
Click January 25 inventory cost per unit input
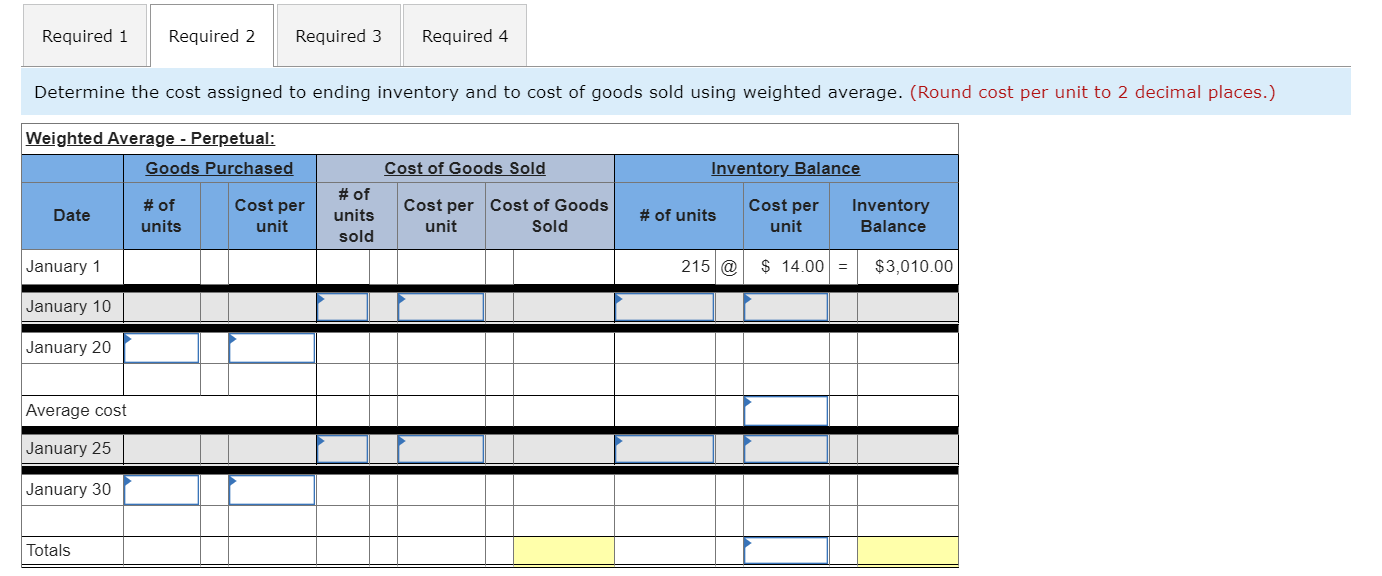[785, 448]
